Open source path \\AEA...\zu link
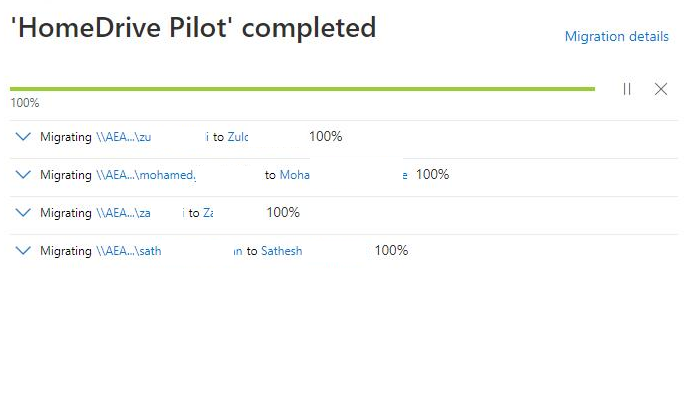 (124, 137)
